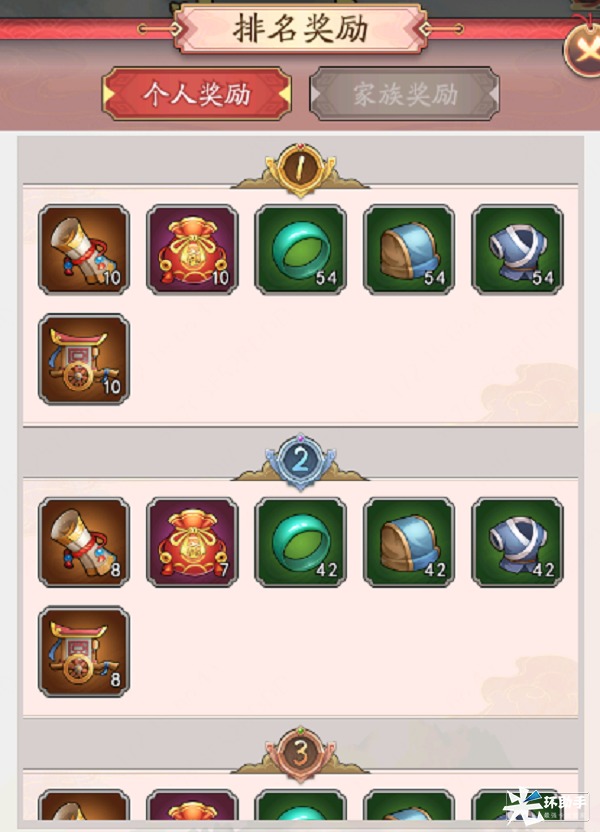The height and width of the screenshot is (832, 600).
Task: Tap the rank 1 scroll reward icon
Action: coord(84,249)
